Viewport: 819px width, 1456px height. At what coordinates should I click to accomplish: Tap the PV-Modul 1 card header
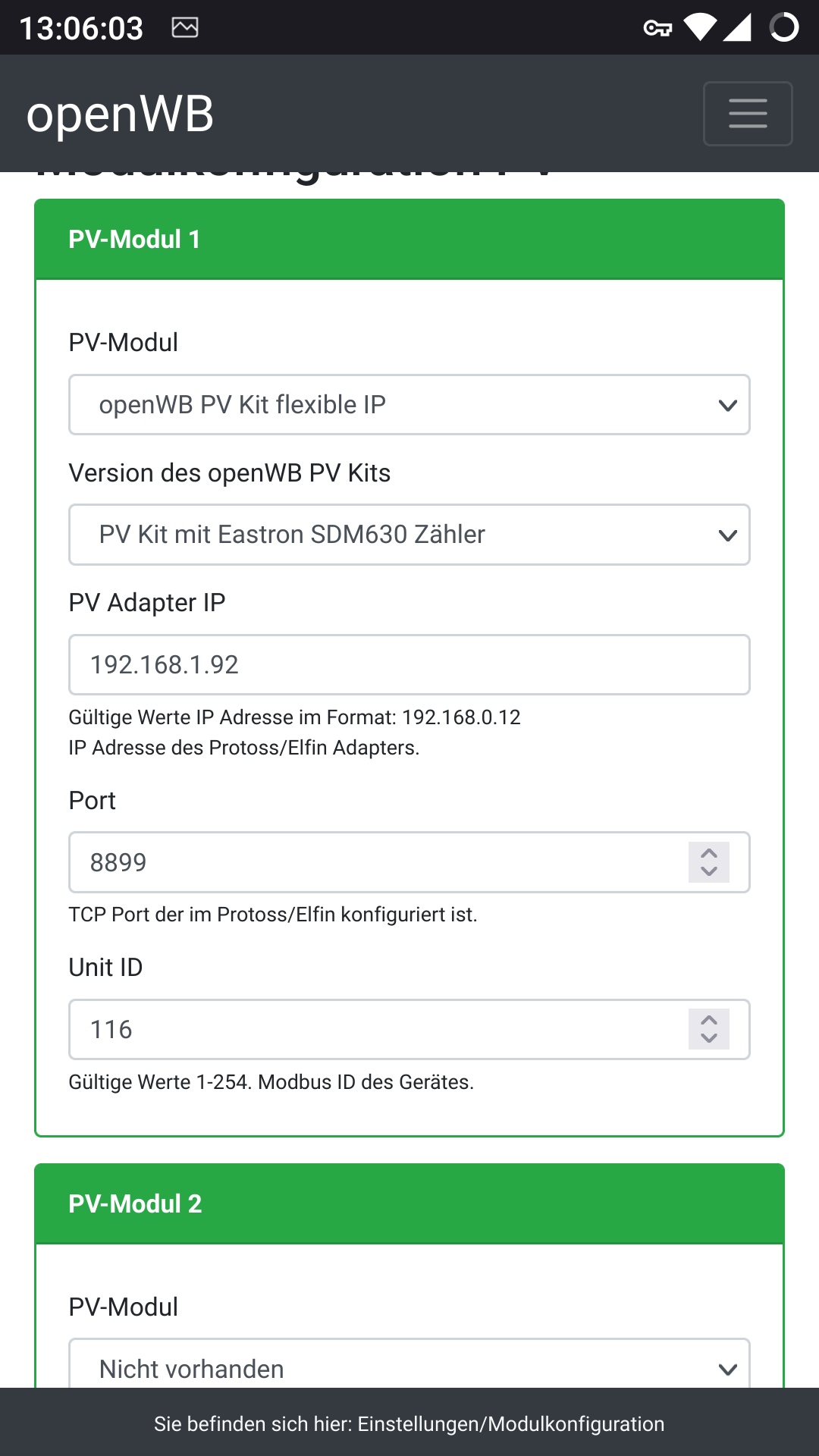click(x=409, y=240)
